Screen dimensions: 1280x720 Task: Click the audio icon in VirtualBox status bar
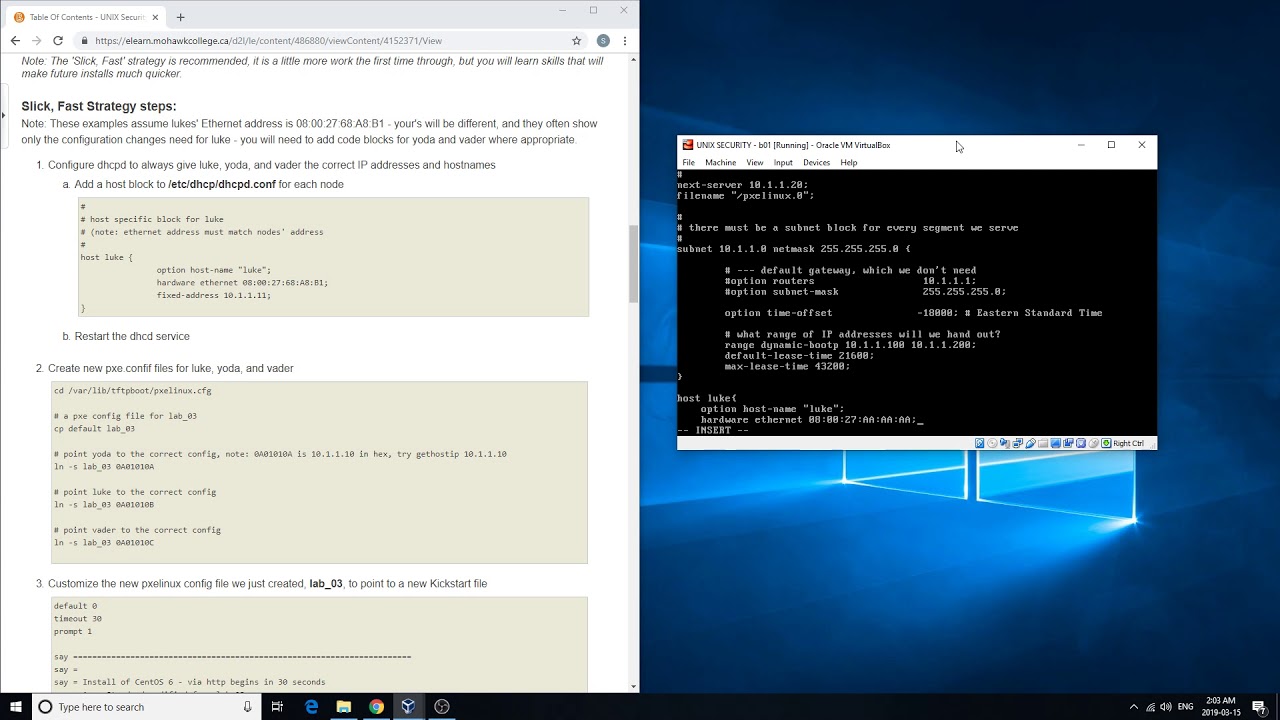(1005, 443)
